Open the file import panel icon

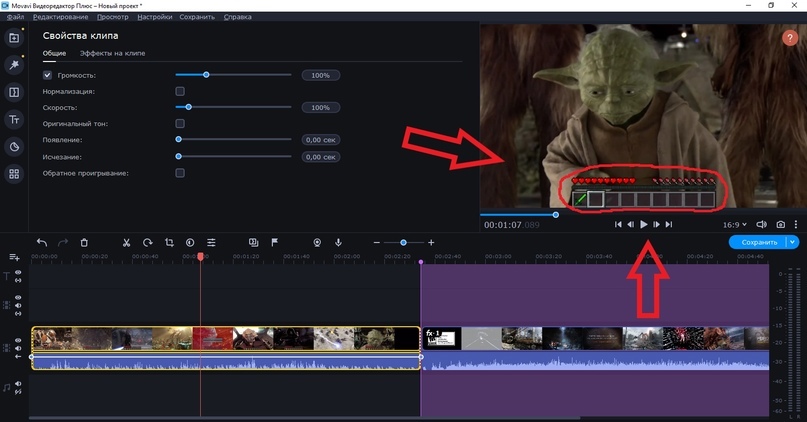tap(14, 38)
